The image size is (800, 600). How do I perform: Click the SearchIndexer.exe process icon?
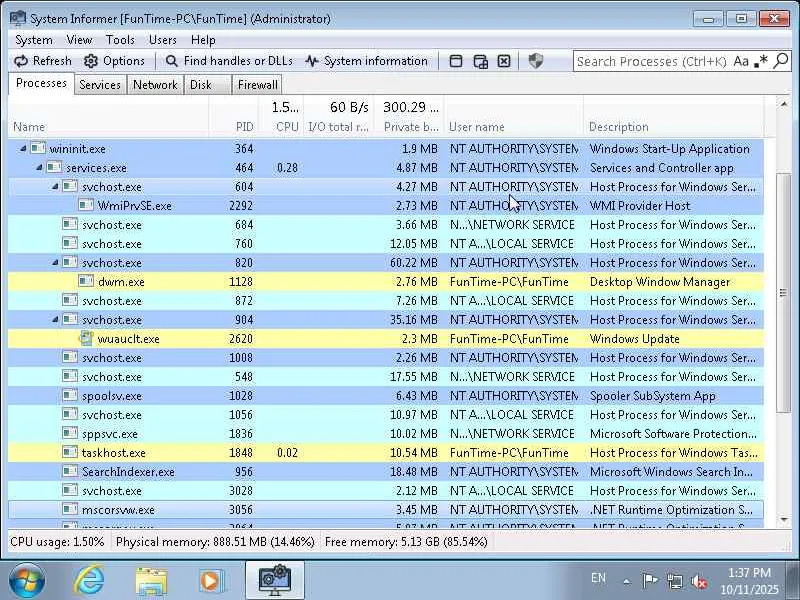pos(70,471)
